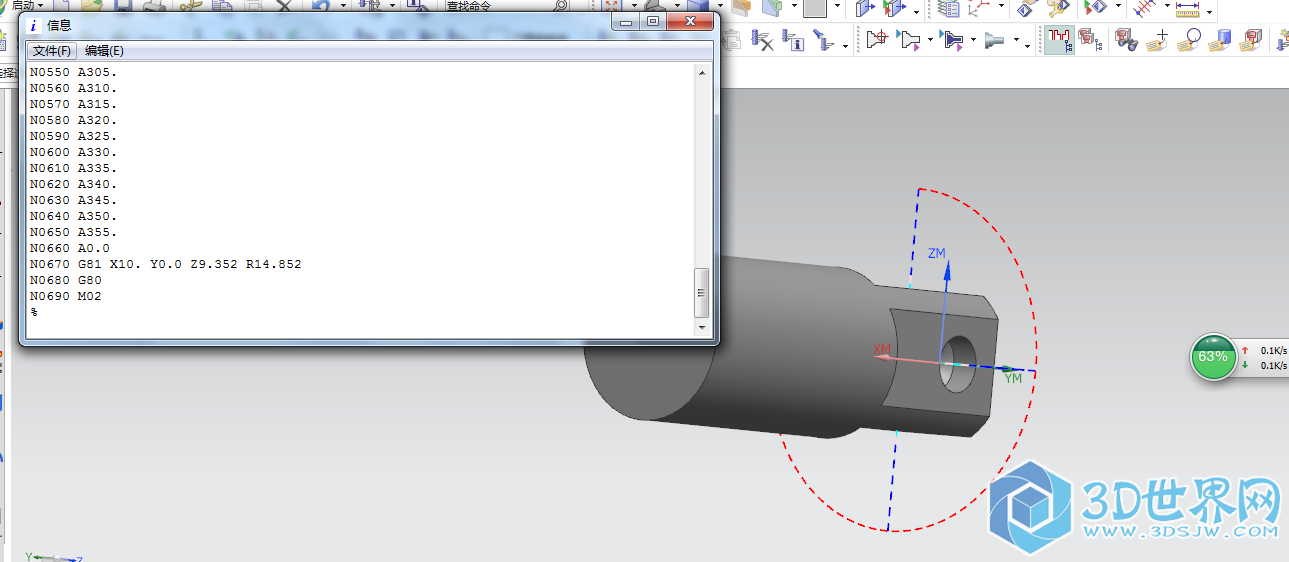Click the WCS coordinate axes icon
Image resolution: width=1289 pixels, height=562 pixels.
pyautogui.click(x=985, y=9)
